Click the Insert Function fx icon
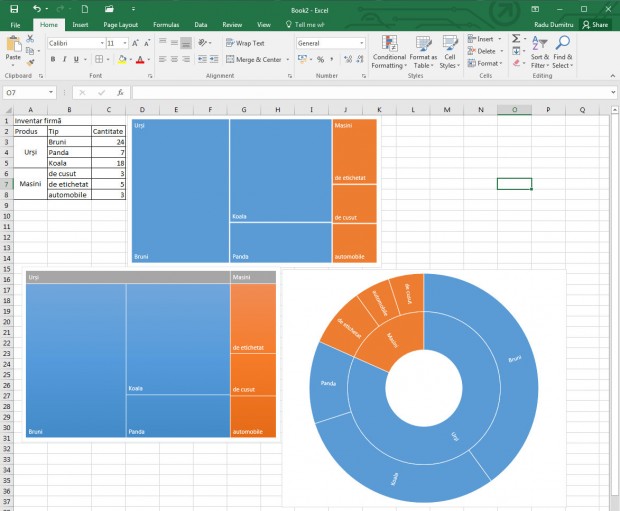 (x=121, y=92)
